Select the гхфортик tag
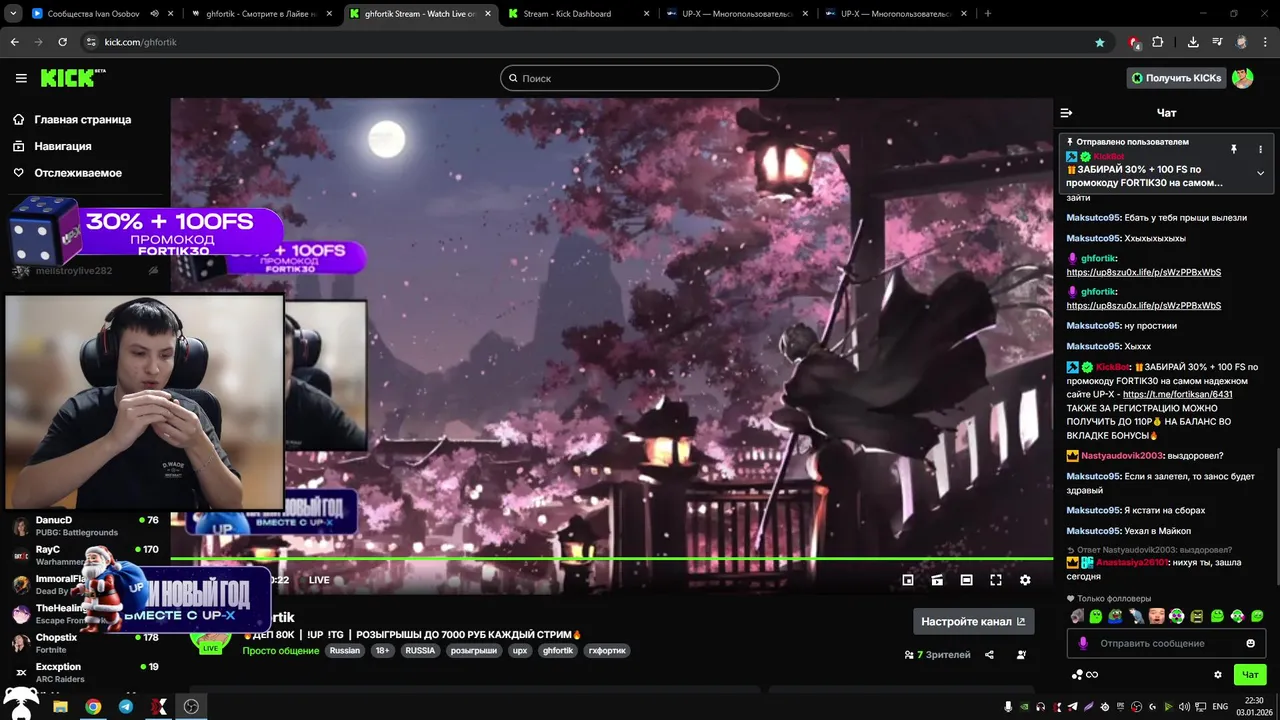 click(607, 650)
